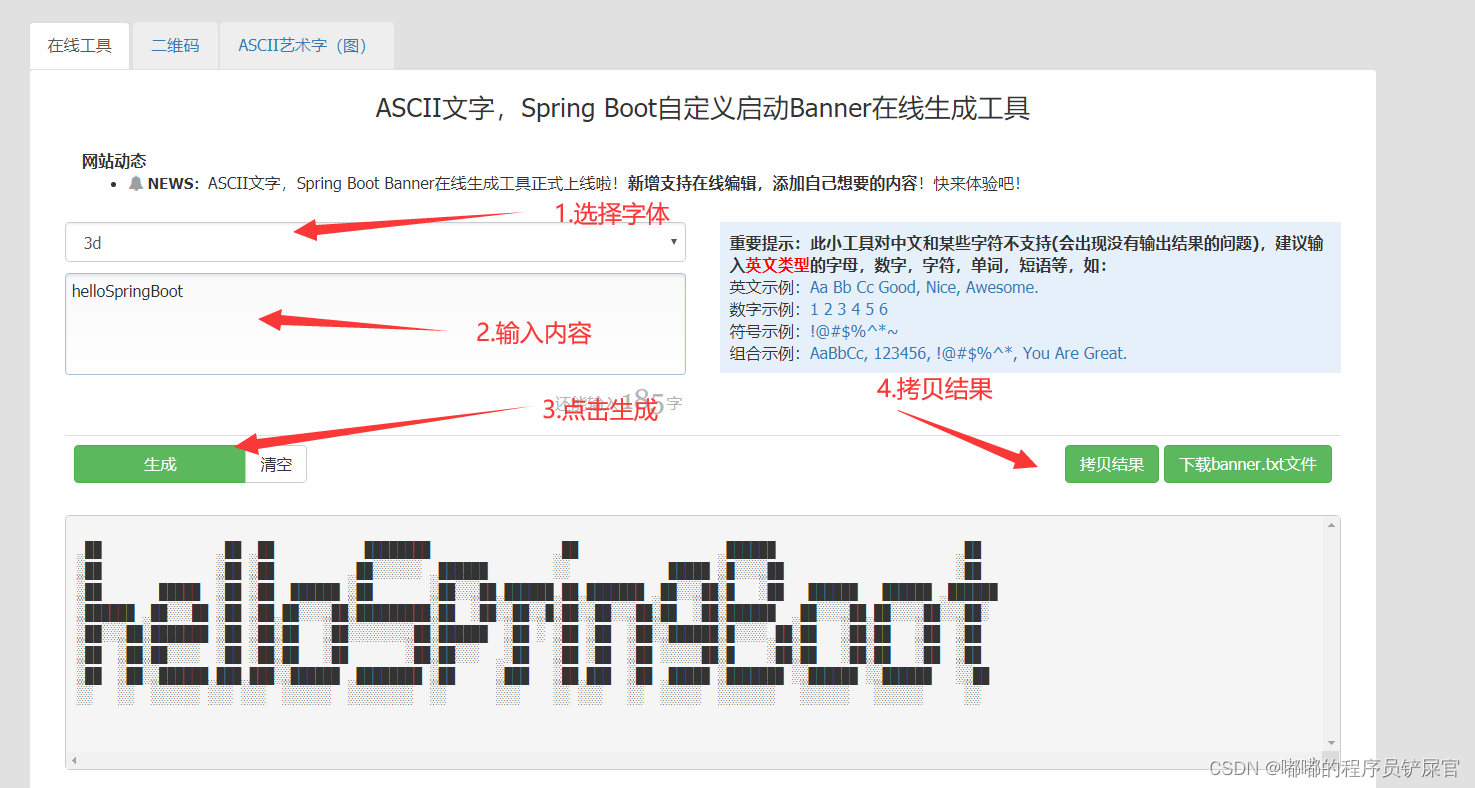Click the 网站动态 heading text
1475x788 pixels.
tap(114, 161)
